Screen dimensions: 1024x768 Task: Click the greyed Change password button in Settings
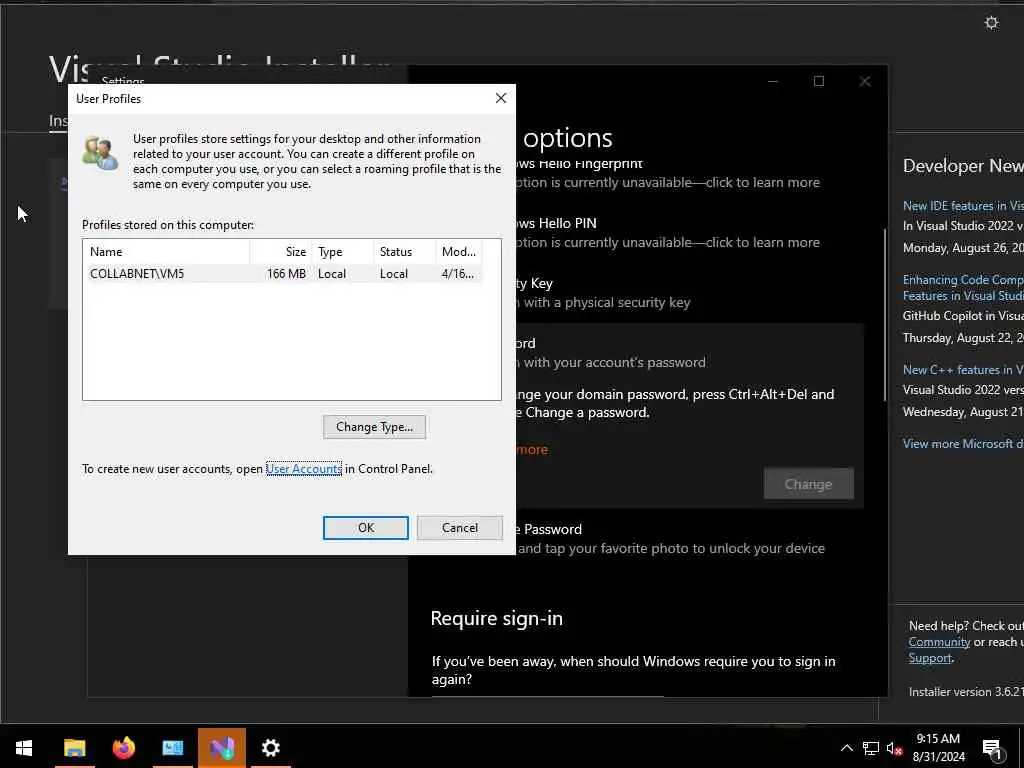808,484
